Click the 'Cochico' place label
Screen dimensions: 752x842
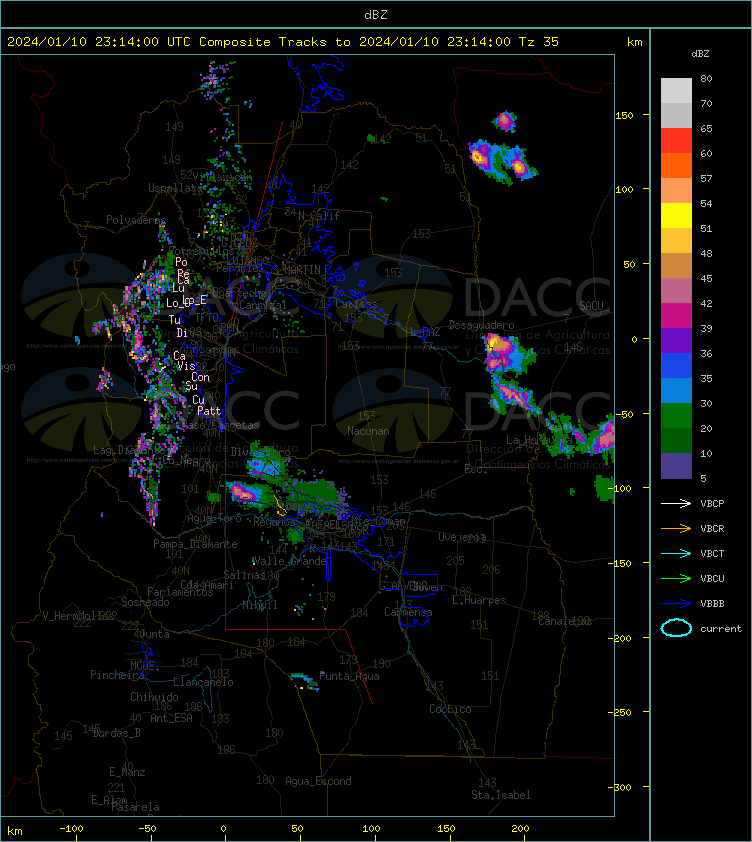click(450, 709)
